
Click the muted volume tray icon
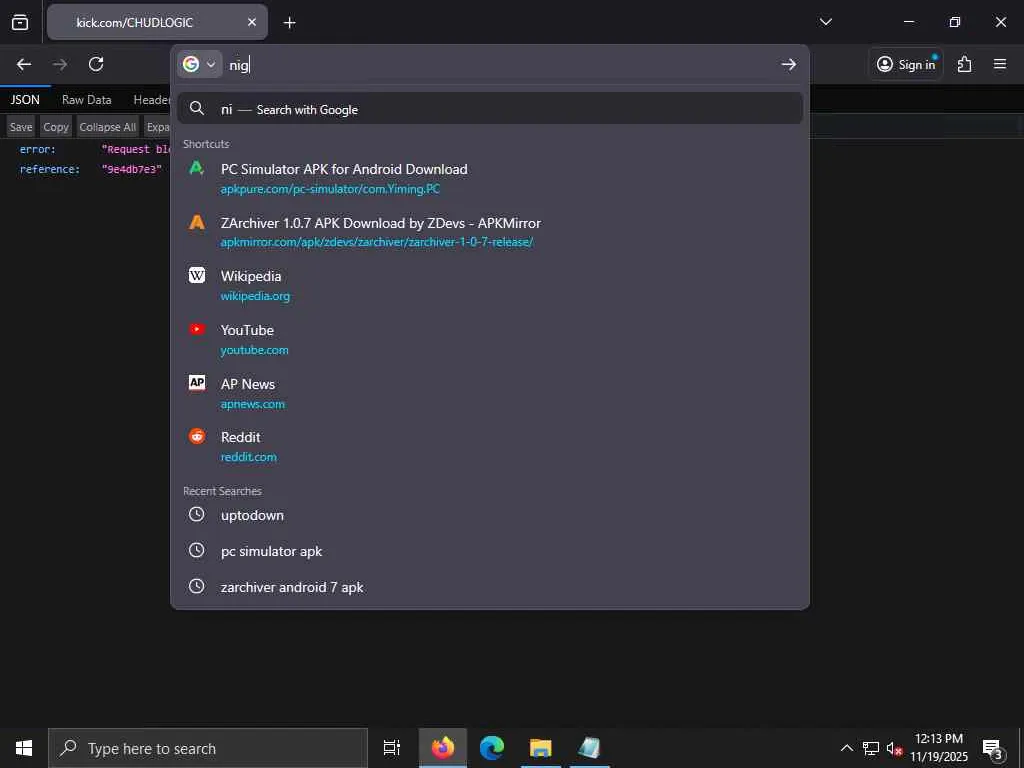point(894,748)
